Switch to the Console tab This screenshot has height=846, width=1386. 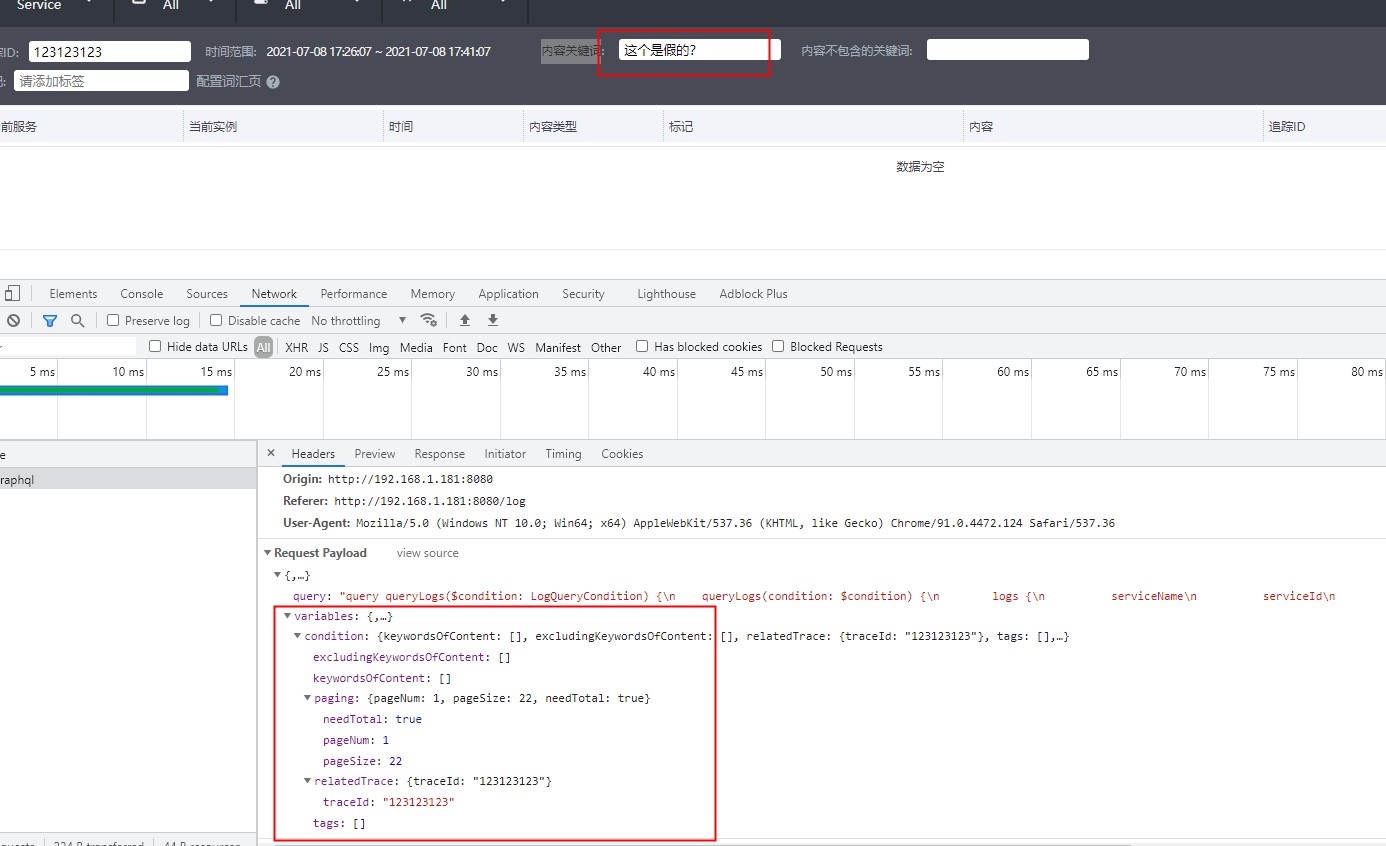pos(142,294)
